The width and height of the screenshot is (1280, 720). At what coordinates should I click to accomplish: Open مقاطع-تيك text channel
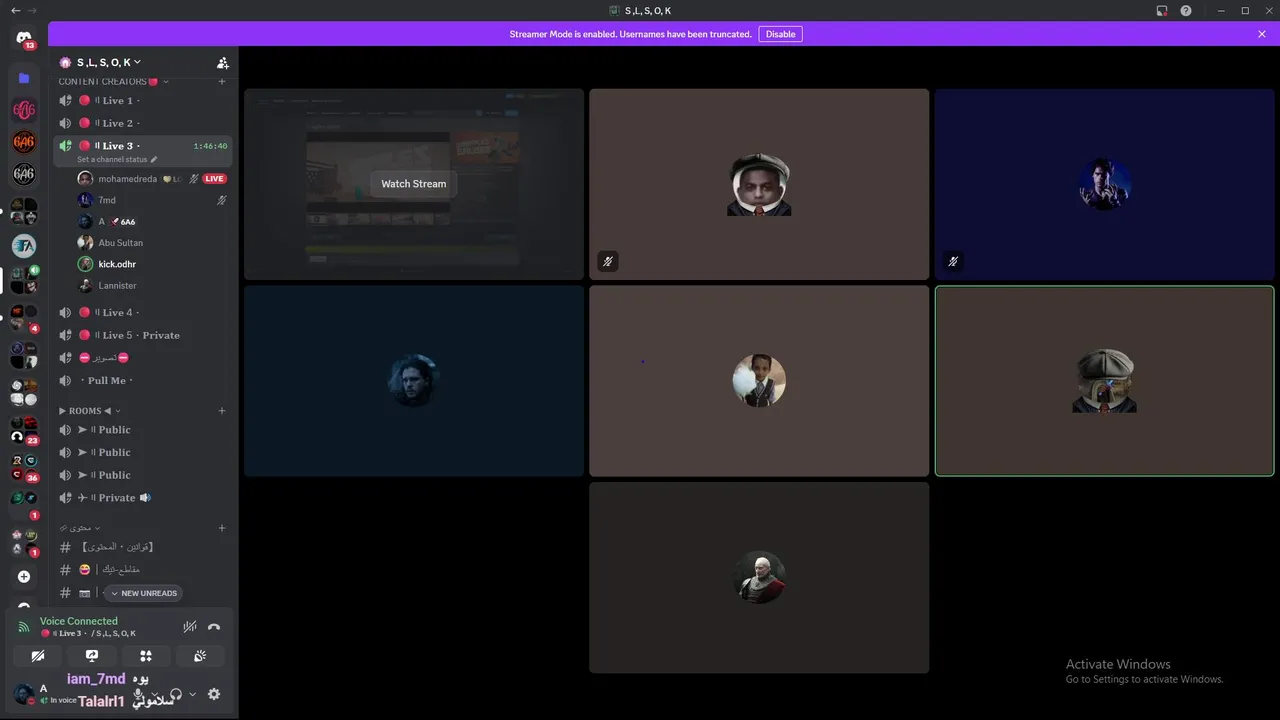(x=143, y=570)
